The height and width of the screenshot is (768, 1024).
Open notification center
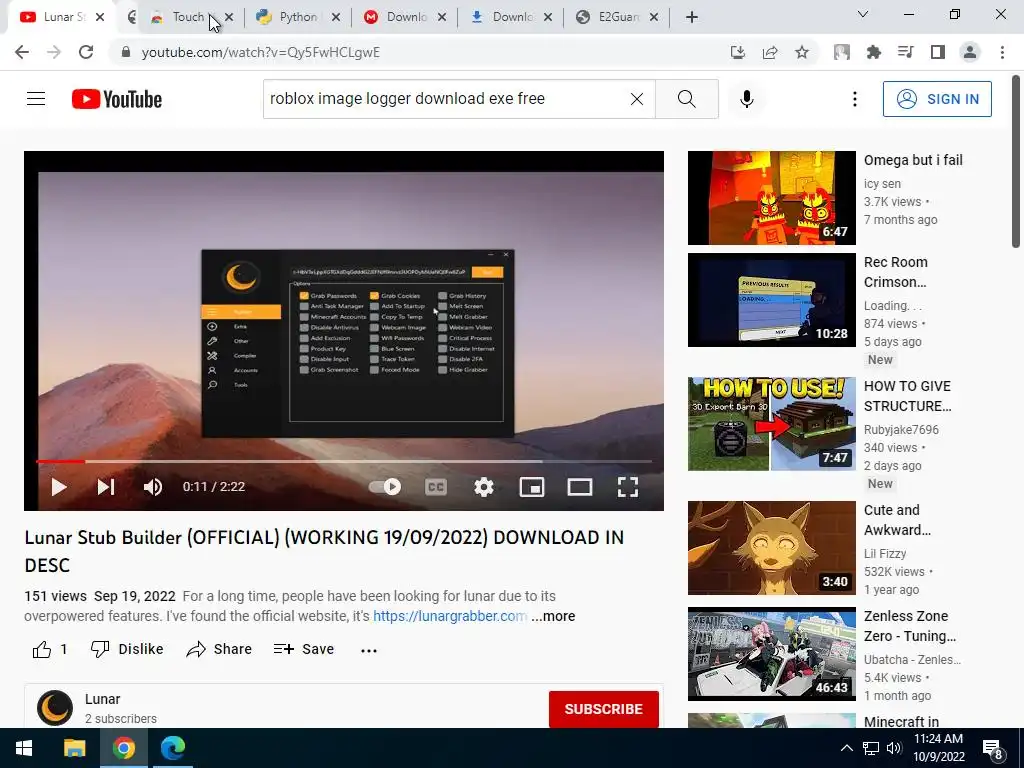pos(993,748)
